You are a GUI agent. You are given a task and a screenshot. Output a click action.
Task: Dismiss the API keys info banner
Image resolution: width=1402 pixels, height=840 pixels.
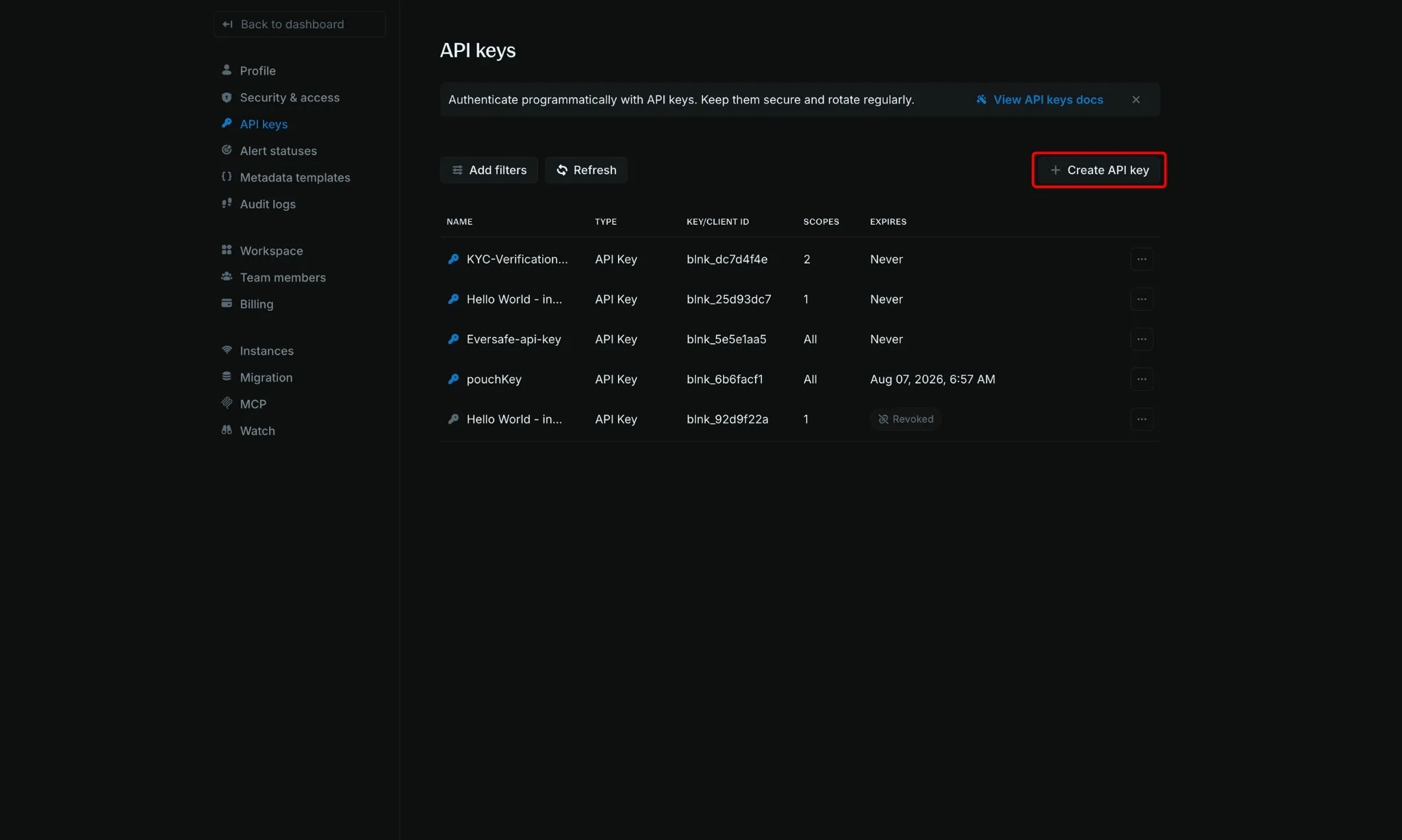[1136, 100]
